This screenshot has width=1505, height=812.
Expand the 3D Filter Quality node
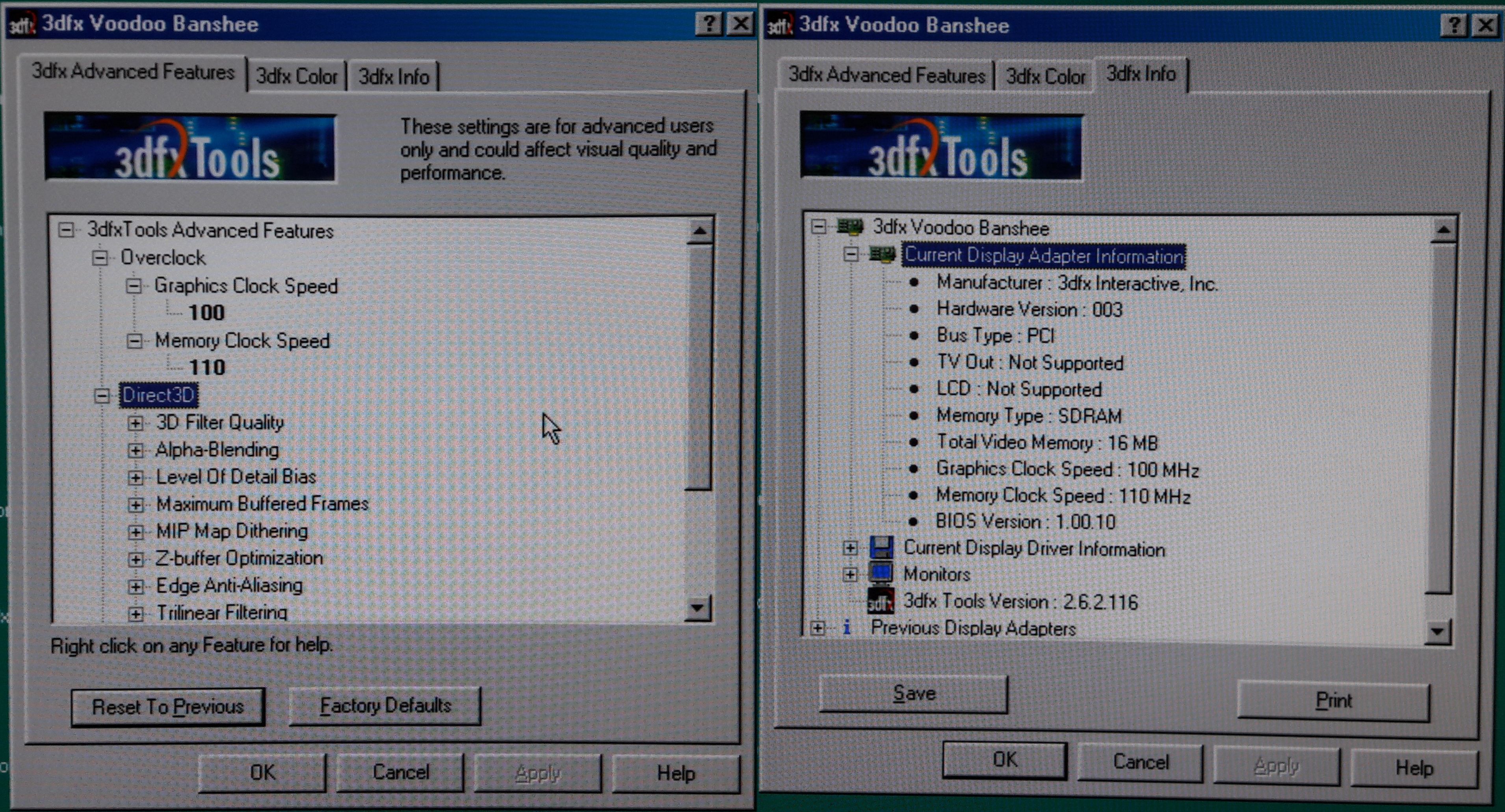[x=136, y=423]
